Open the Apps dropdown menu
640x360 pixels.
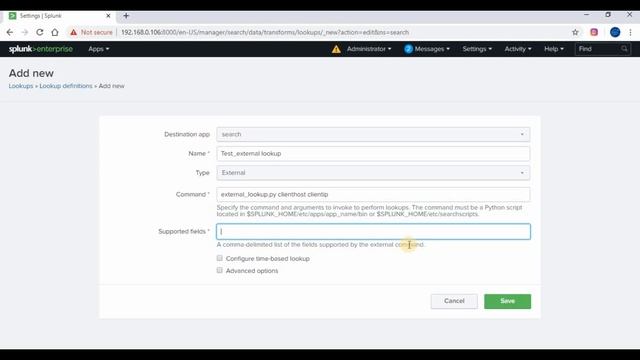click(99, 49)
